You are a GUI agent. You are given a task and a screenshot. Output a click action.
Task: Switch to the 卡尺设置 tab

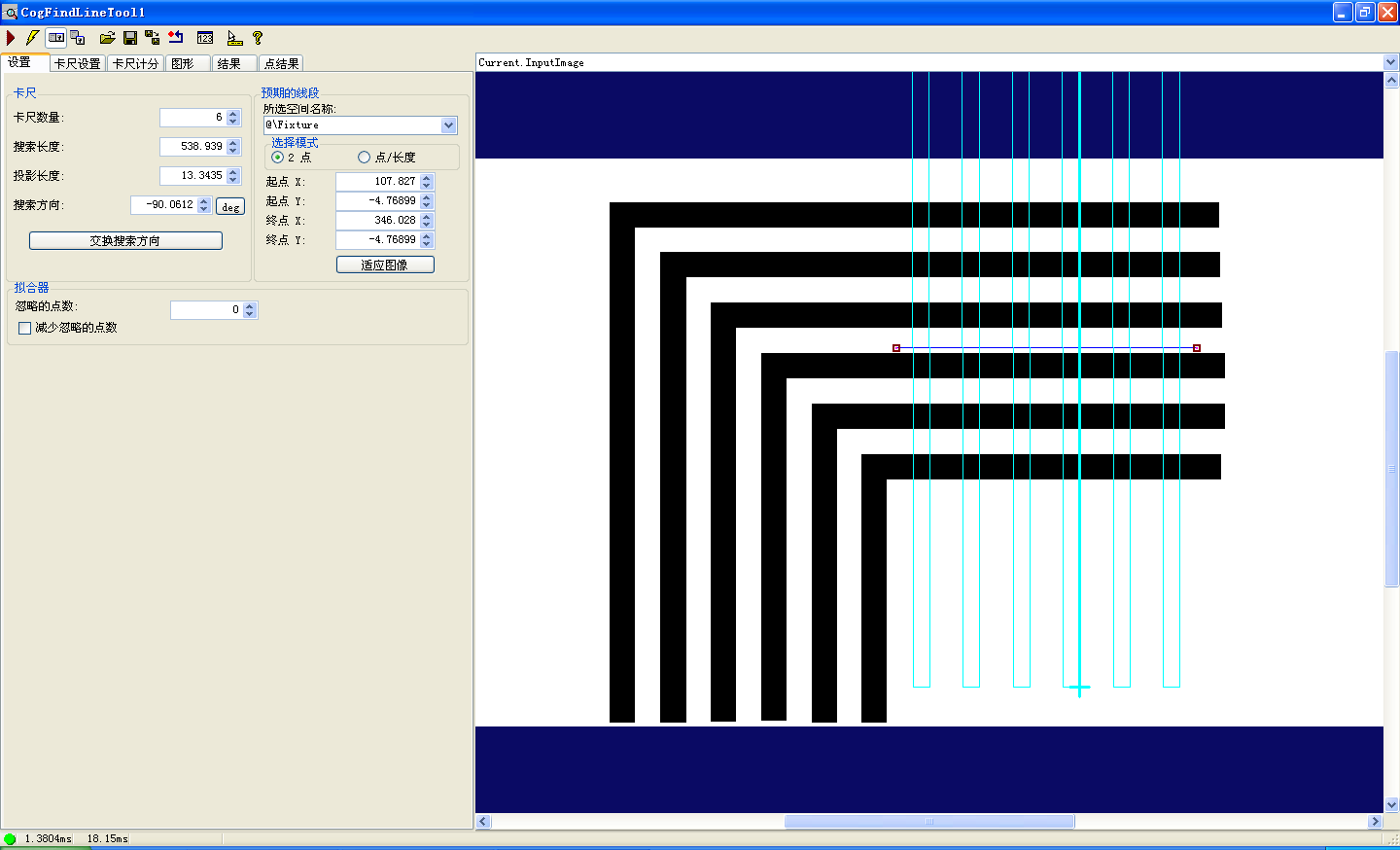click(78, 63)
